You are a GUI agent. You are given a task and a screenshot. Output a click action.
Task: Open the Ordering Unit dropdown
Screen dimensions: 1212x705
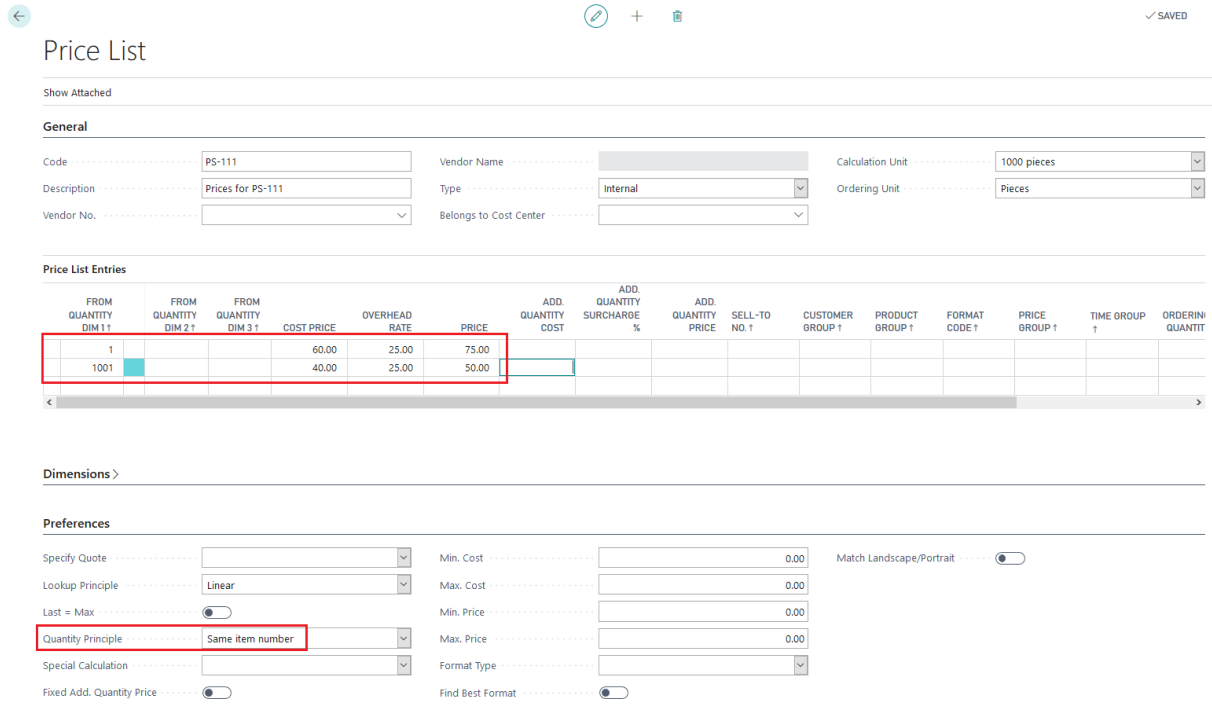pos(1194,188)
